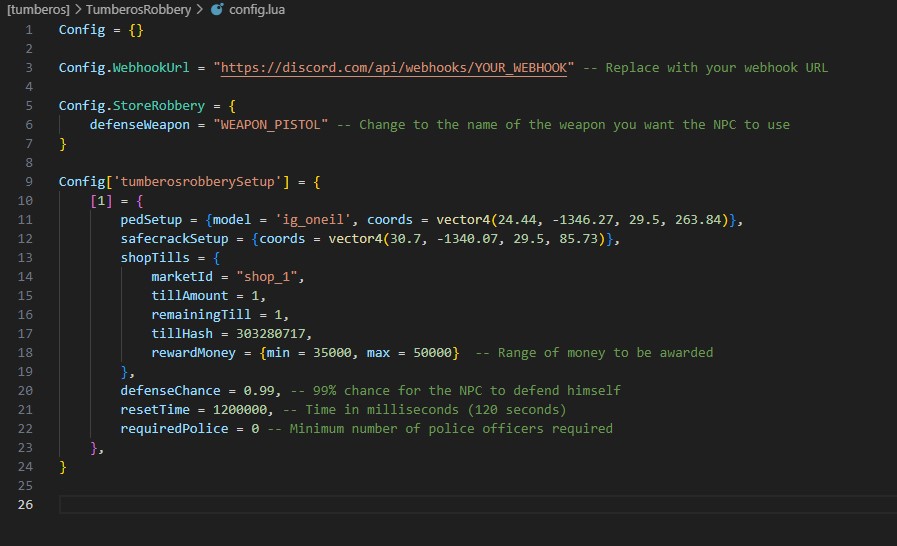
Task: Click line number 26 in the gutter
Action: [x=26, y=504]
